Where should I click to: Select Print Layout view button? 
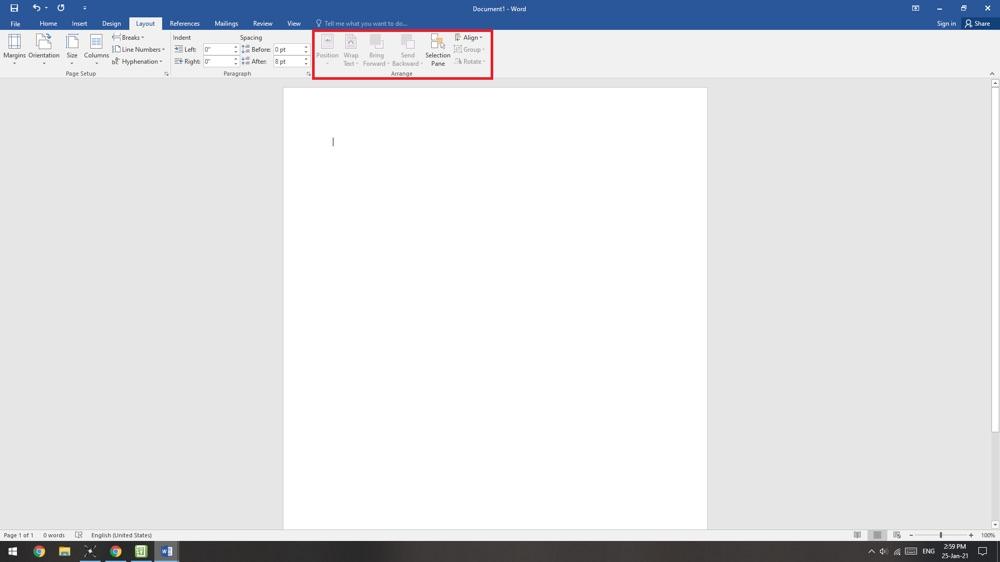[x=877, y=535]
